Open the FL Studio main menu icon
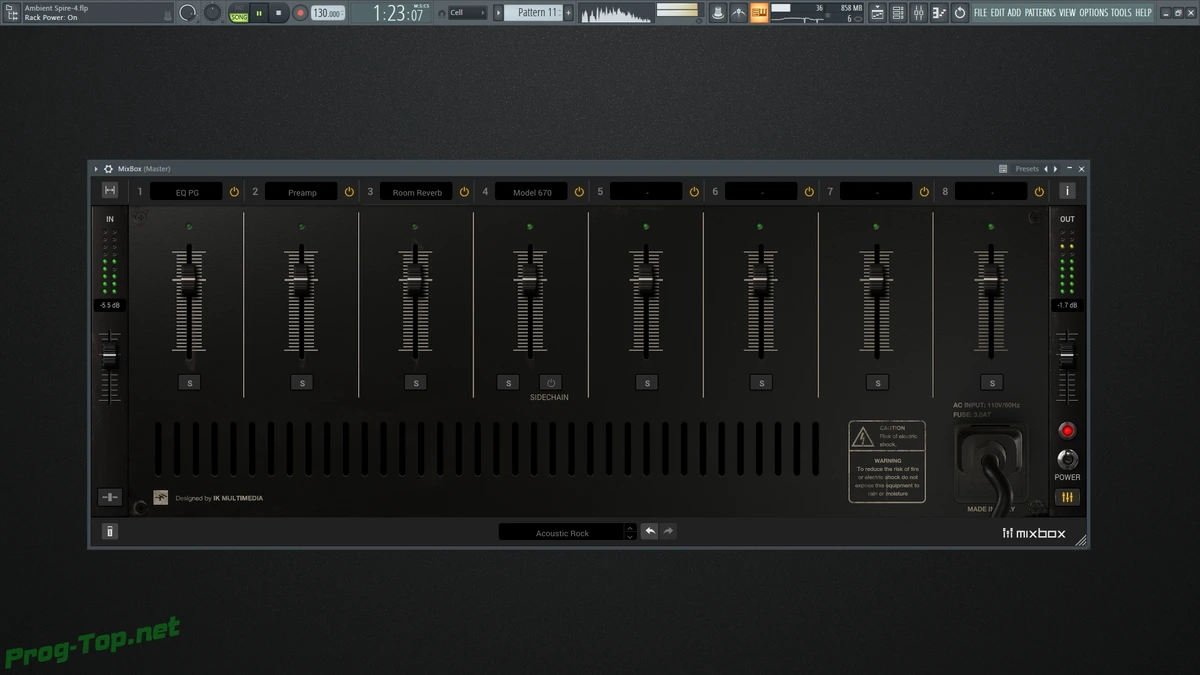The width and height of the screenshot is (1200, 675). click(12, 12)
